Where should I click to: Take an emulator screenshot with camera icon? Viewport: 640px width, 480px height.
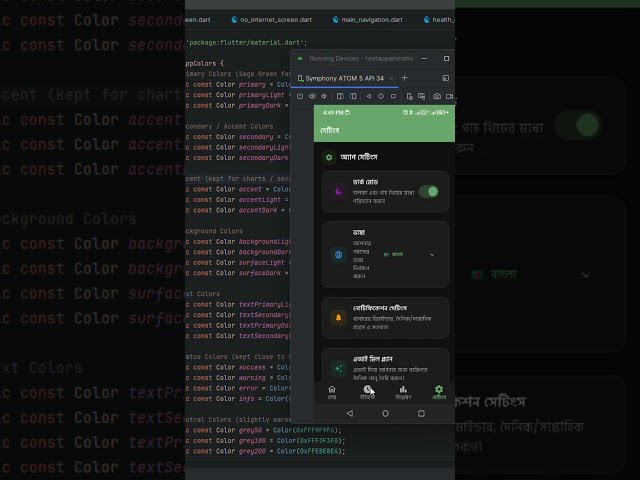click(437, 96)
